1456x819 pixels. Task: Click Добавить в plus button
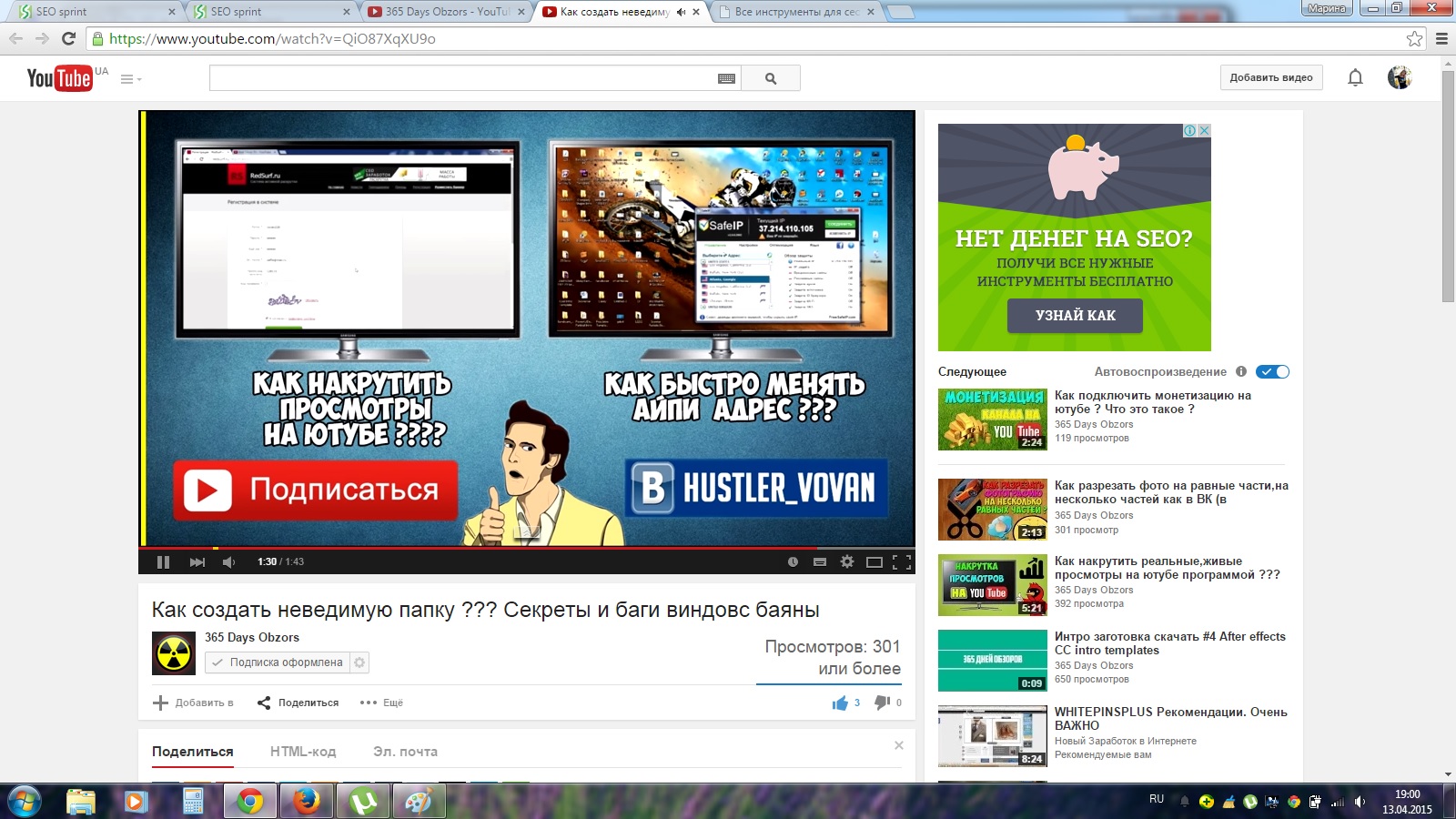pos(193,703)
